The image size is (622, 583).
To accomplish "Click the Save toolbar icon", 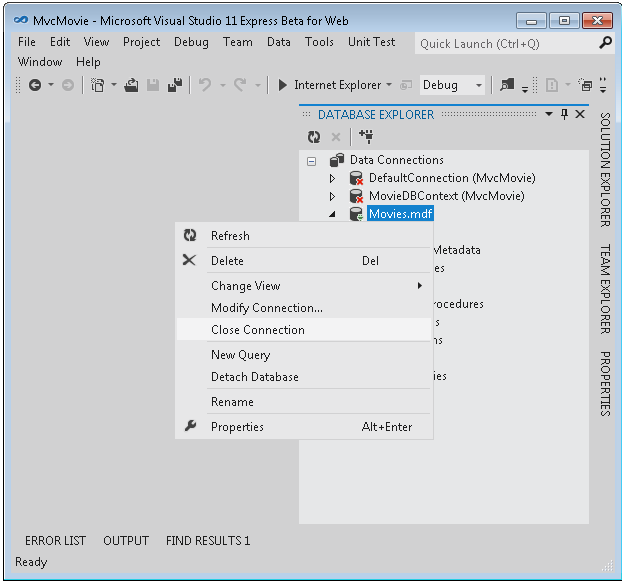I will 153,85.
